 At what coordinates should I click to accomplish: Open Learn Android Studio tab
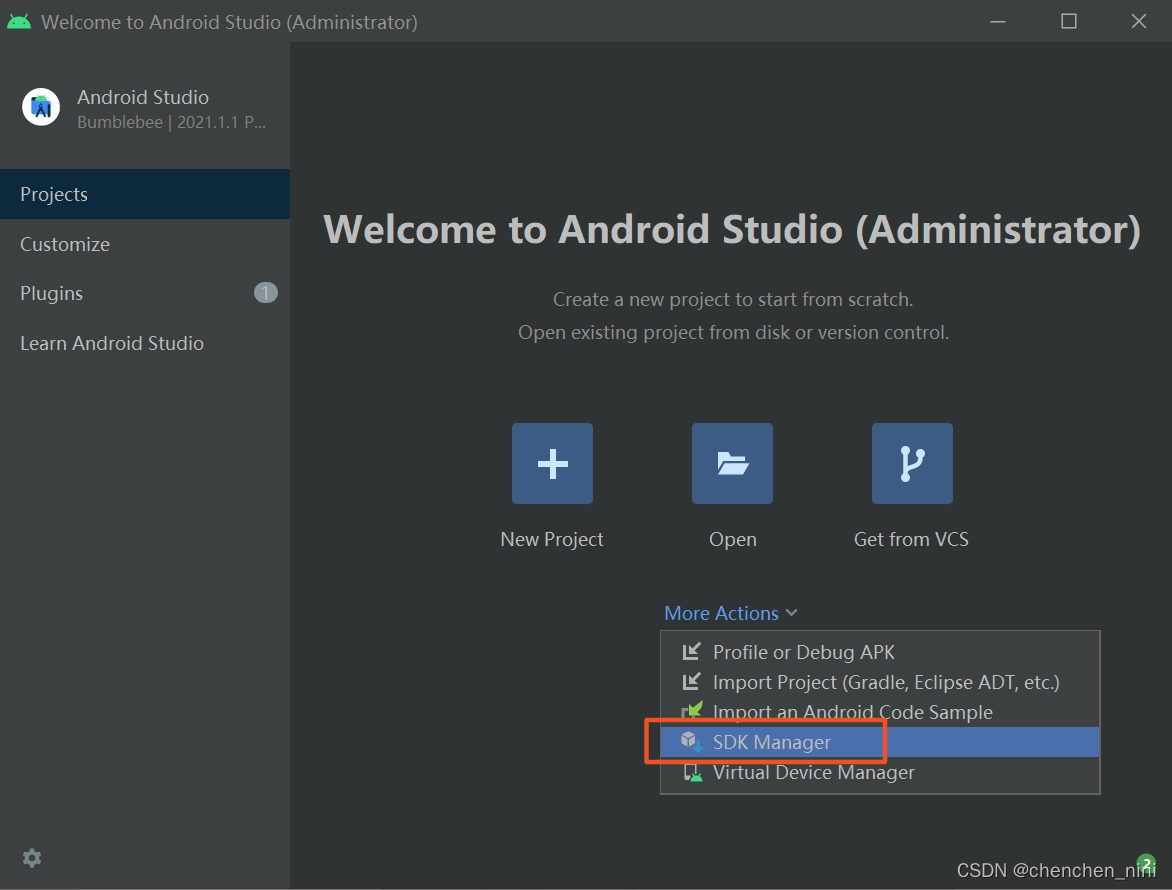point(145,343)
